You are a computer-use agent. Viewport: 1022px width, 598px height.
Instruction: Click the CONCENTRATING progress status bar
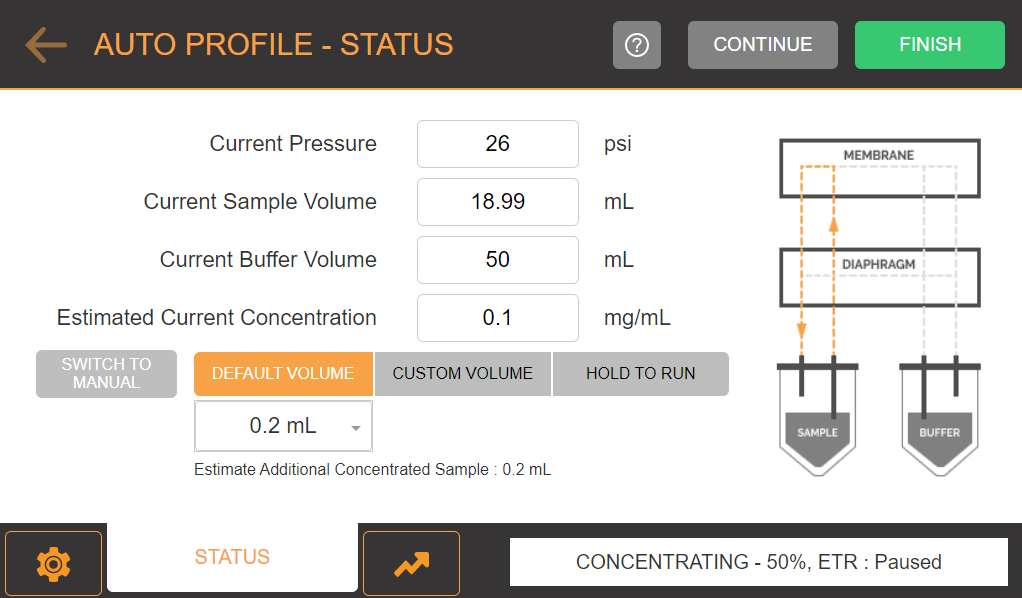759,562
